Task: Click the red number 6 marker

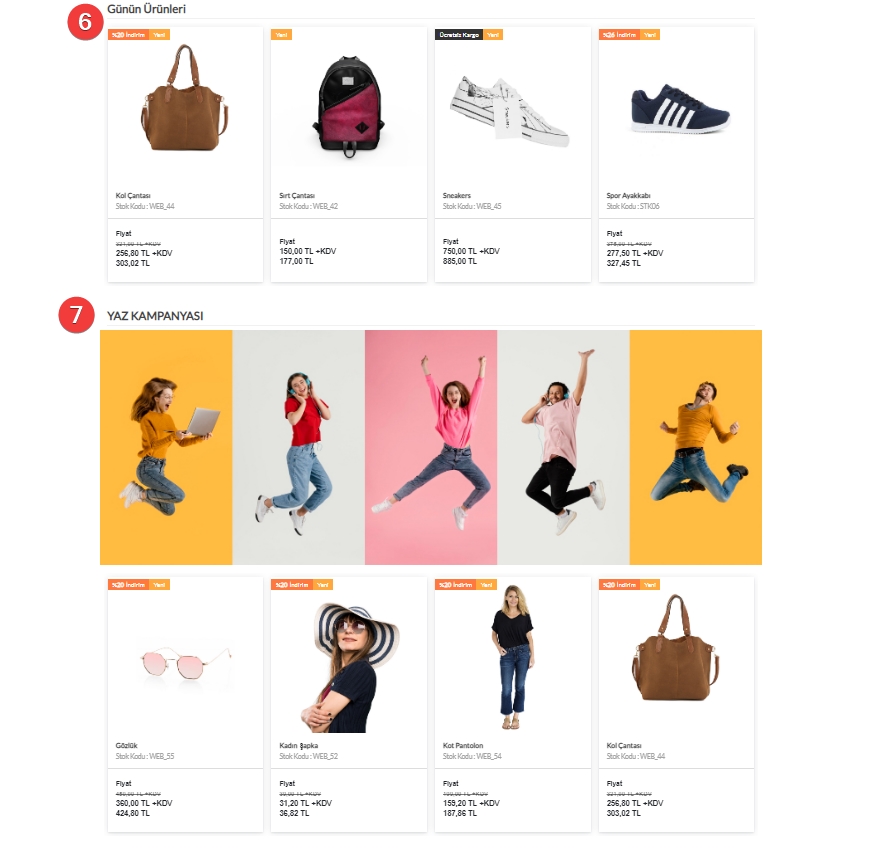Action: point(85,22)
